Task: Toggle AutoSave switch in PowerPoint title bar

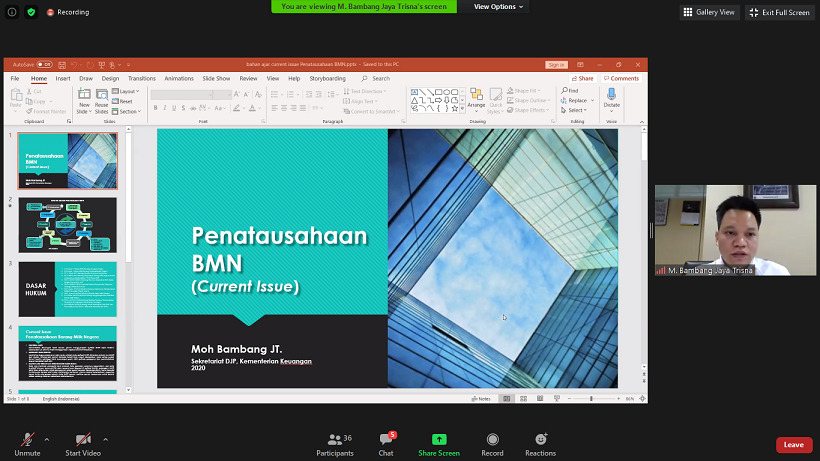Action: tap(44, 64)
